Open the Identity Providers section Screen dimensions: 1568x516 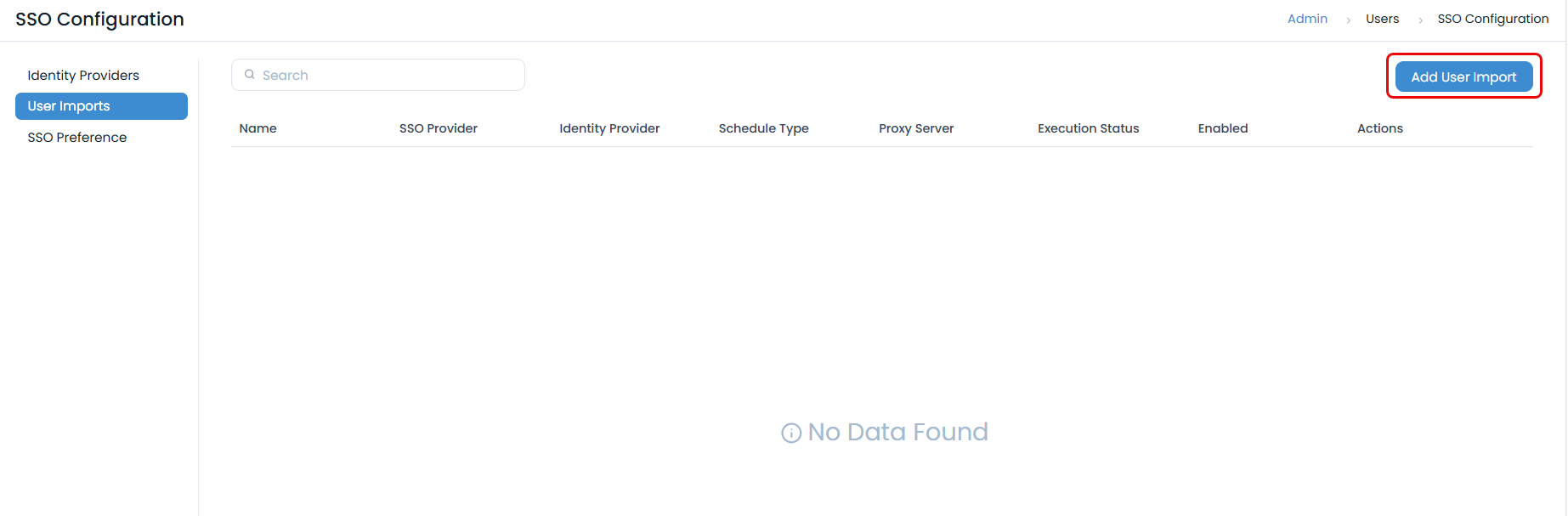(83, 76)
